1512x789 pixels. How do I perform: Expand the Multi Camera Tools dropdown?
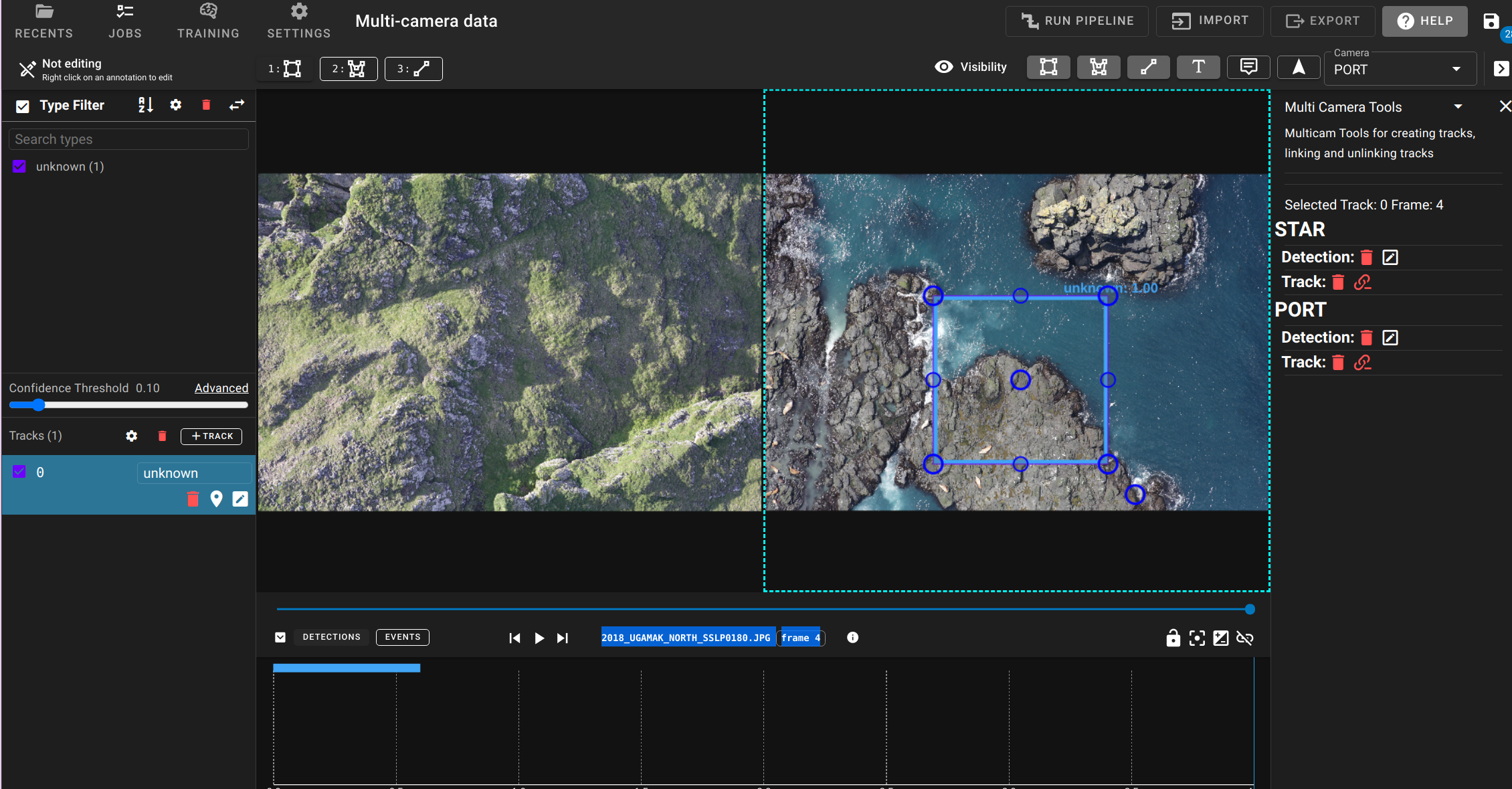pyautogui.click(x=1458, y=107)
